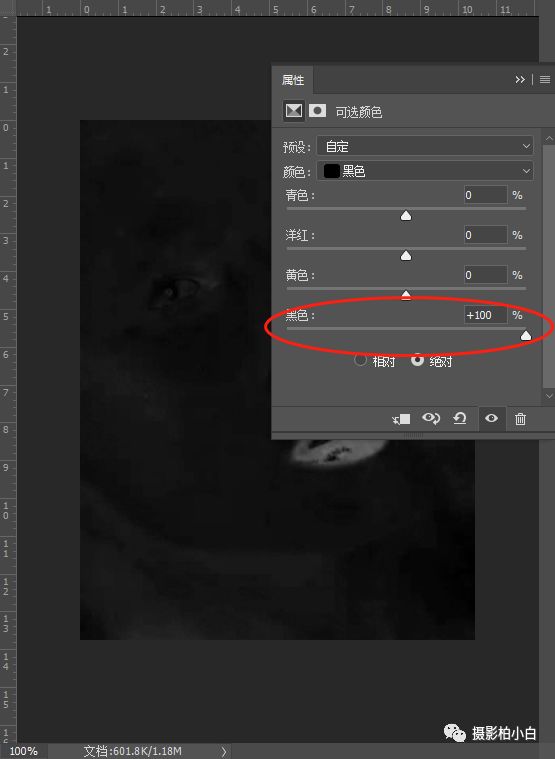Viewport: 555px width, 759px height.
Task: Click the Properties panel scroll down arrow
Action: click(549, 396)
